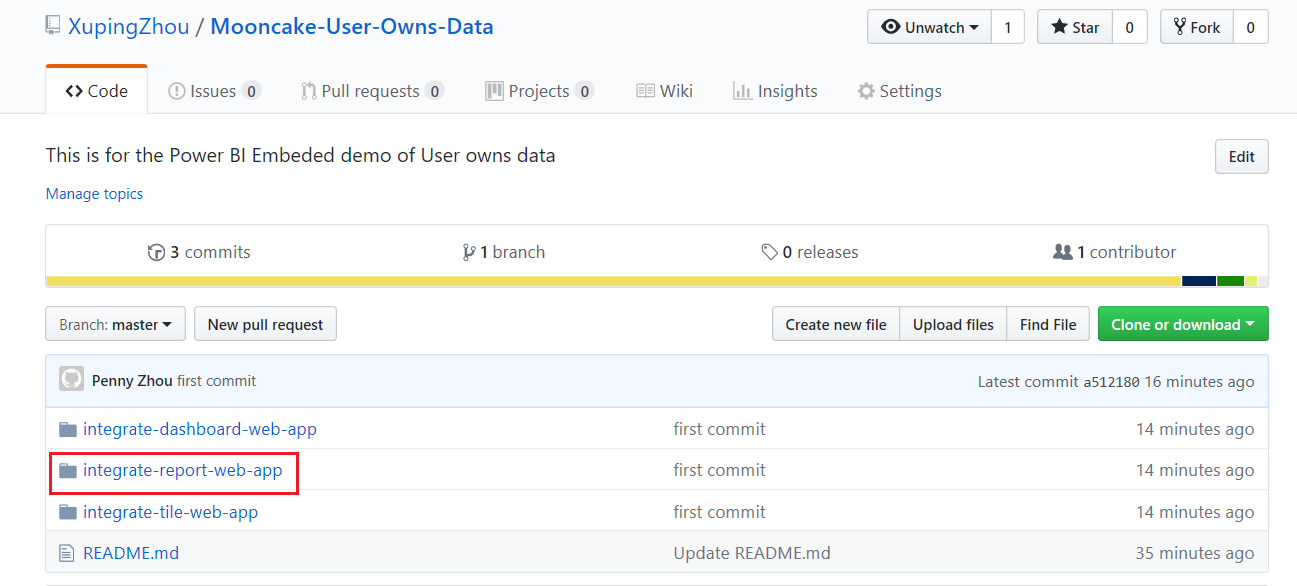Viewport: 1297px width, 586px height.
Task: Open the integrate-report-web-app folder link
Action: (182, 470)
